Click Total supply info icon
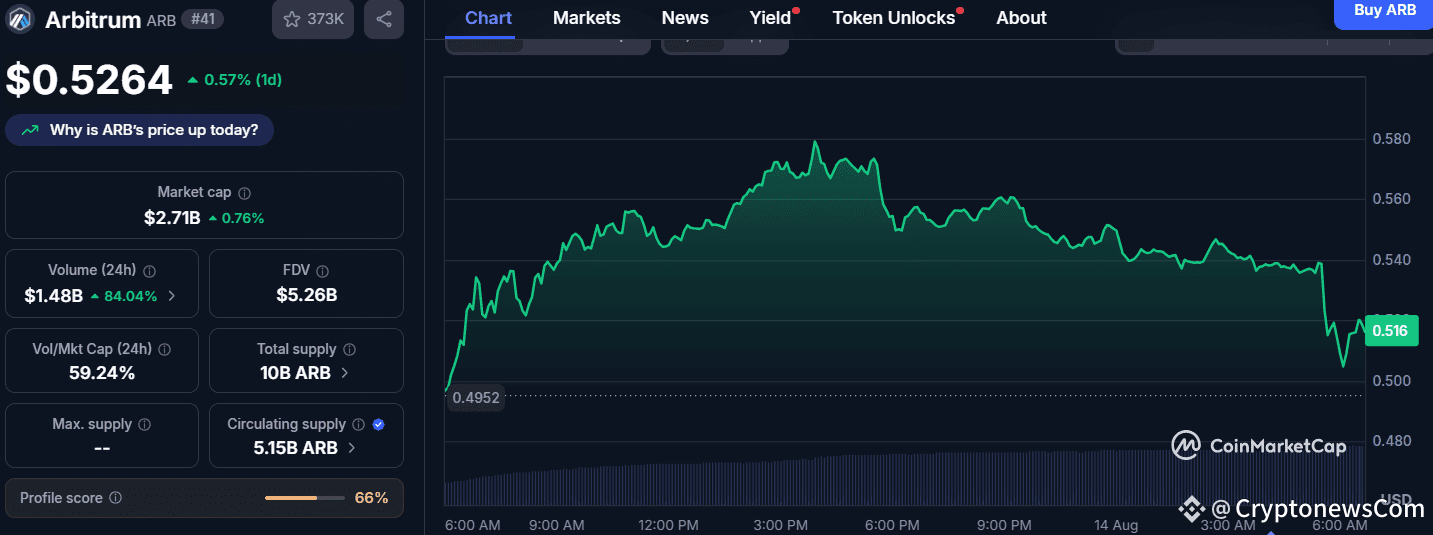The width and height of the screenshot is (1433, 535). [350, 350]
